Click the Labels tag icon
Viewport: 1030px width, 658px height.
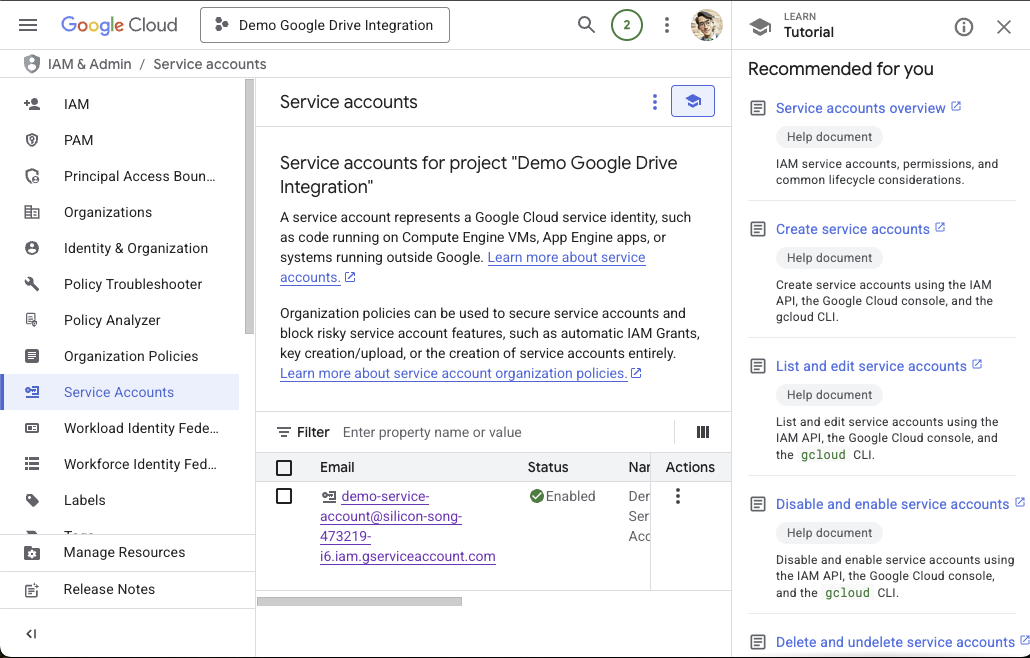(x=32, y=500)
